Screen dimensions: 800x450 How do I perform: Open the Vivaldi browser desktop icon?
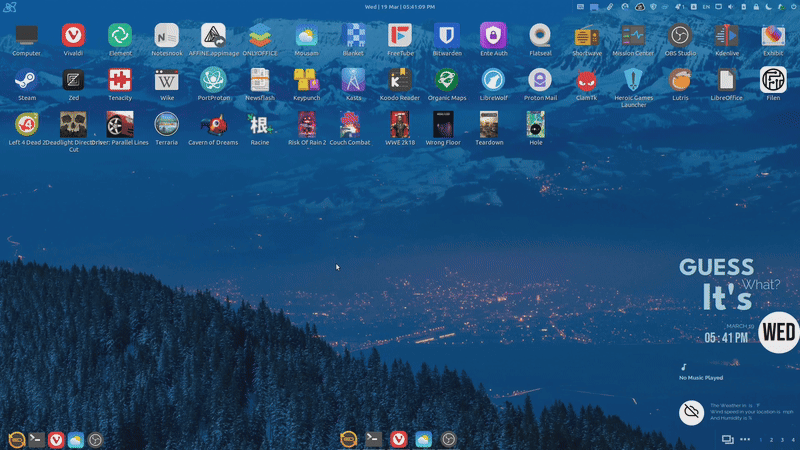coord(73,36)
